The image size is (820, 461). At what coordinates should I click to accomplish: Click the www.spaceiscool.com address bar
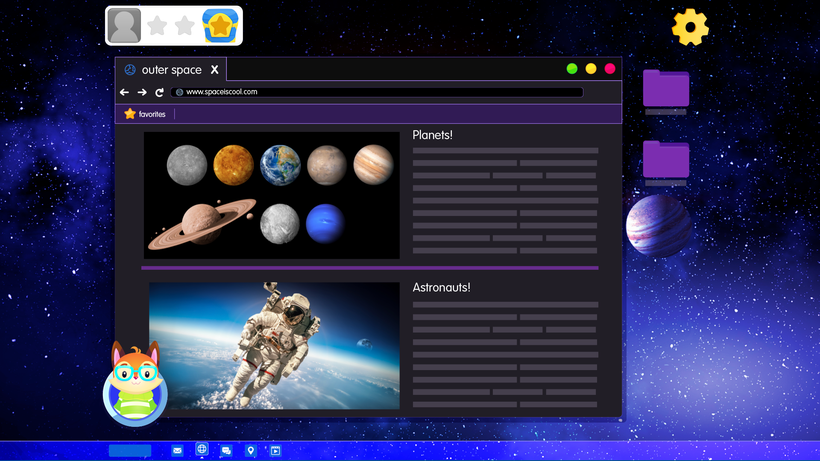point(380,92)
